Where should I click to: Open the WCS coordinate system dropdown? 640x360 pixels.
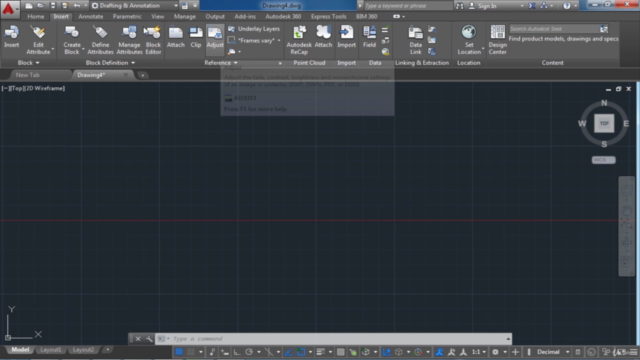click(603, 160)
